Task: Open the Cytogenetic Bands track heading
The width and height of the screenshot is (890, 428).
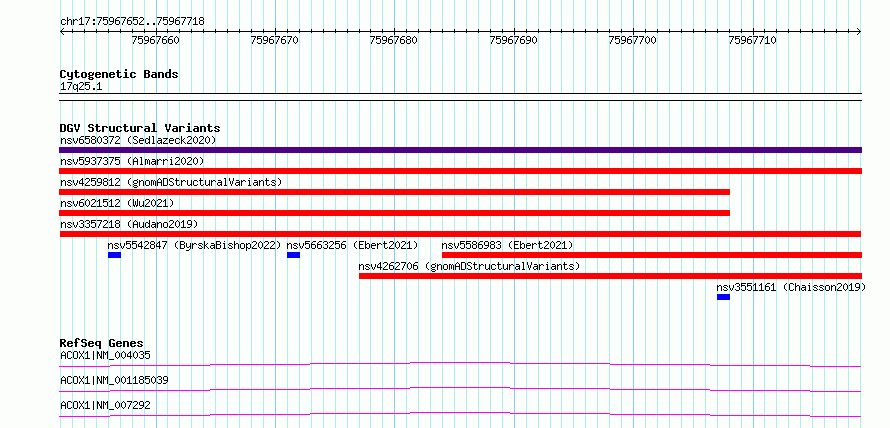Action: [119, 74]
